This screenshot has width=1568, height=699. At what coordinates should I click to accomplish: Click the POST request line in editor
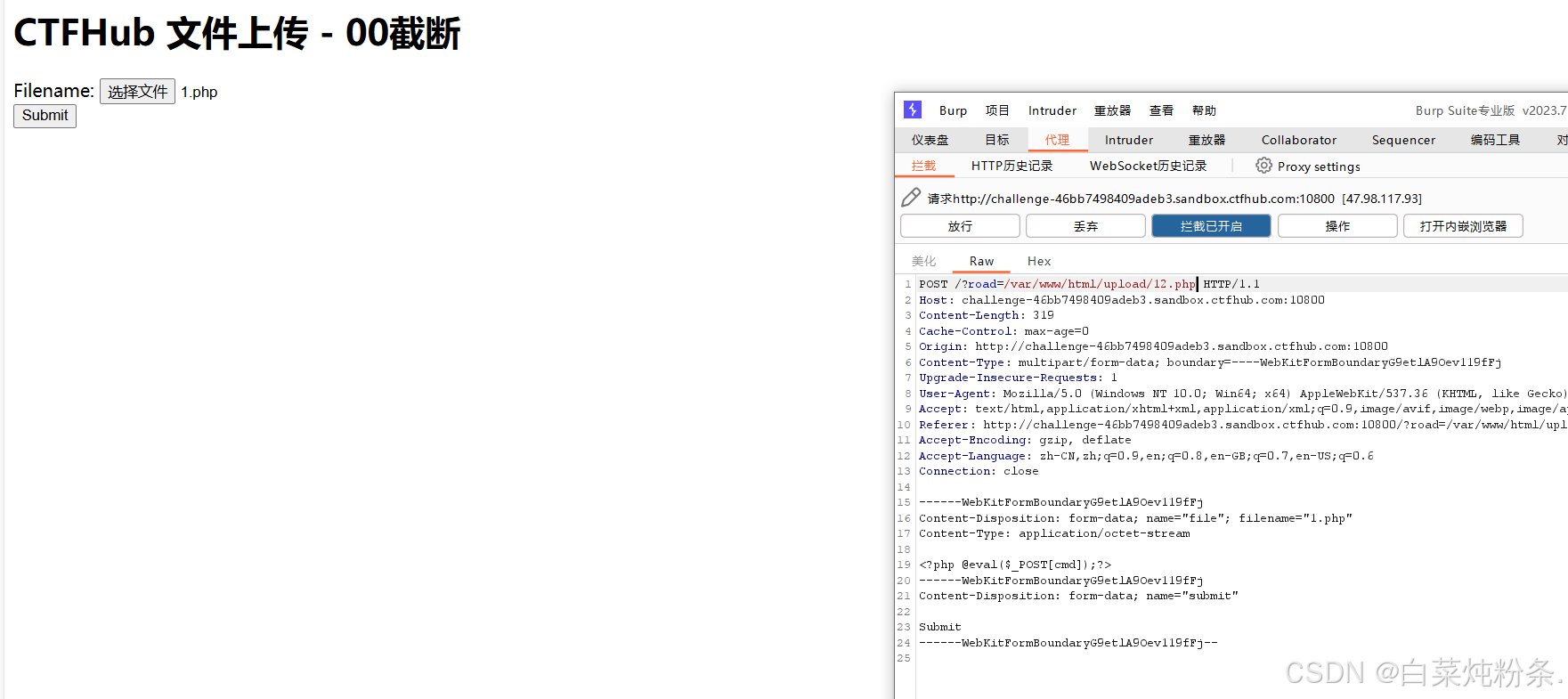(x=1089, y=284)
